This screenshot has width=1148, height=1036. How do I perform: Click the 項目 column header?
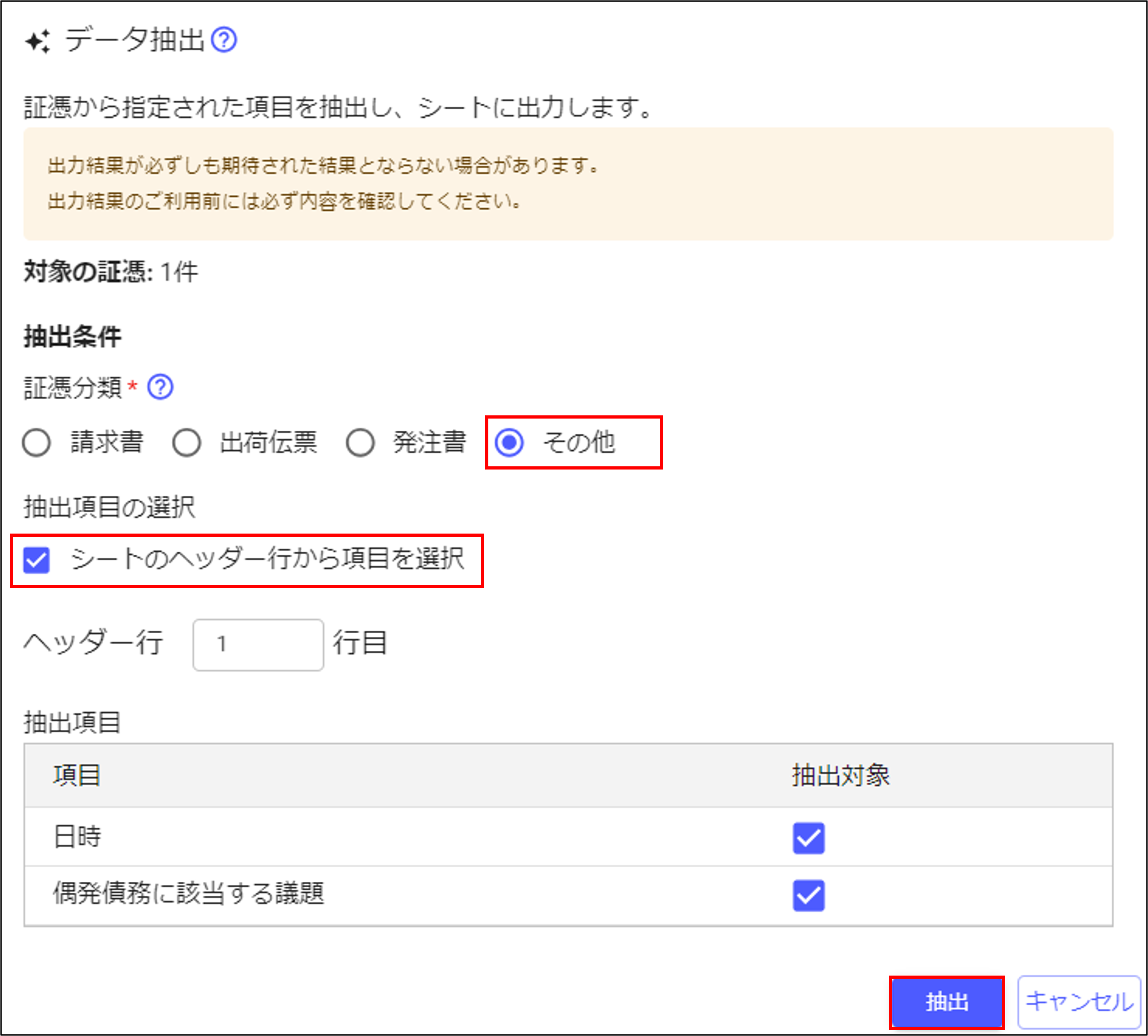pos(77,775)
